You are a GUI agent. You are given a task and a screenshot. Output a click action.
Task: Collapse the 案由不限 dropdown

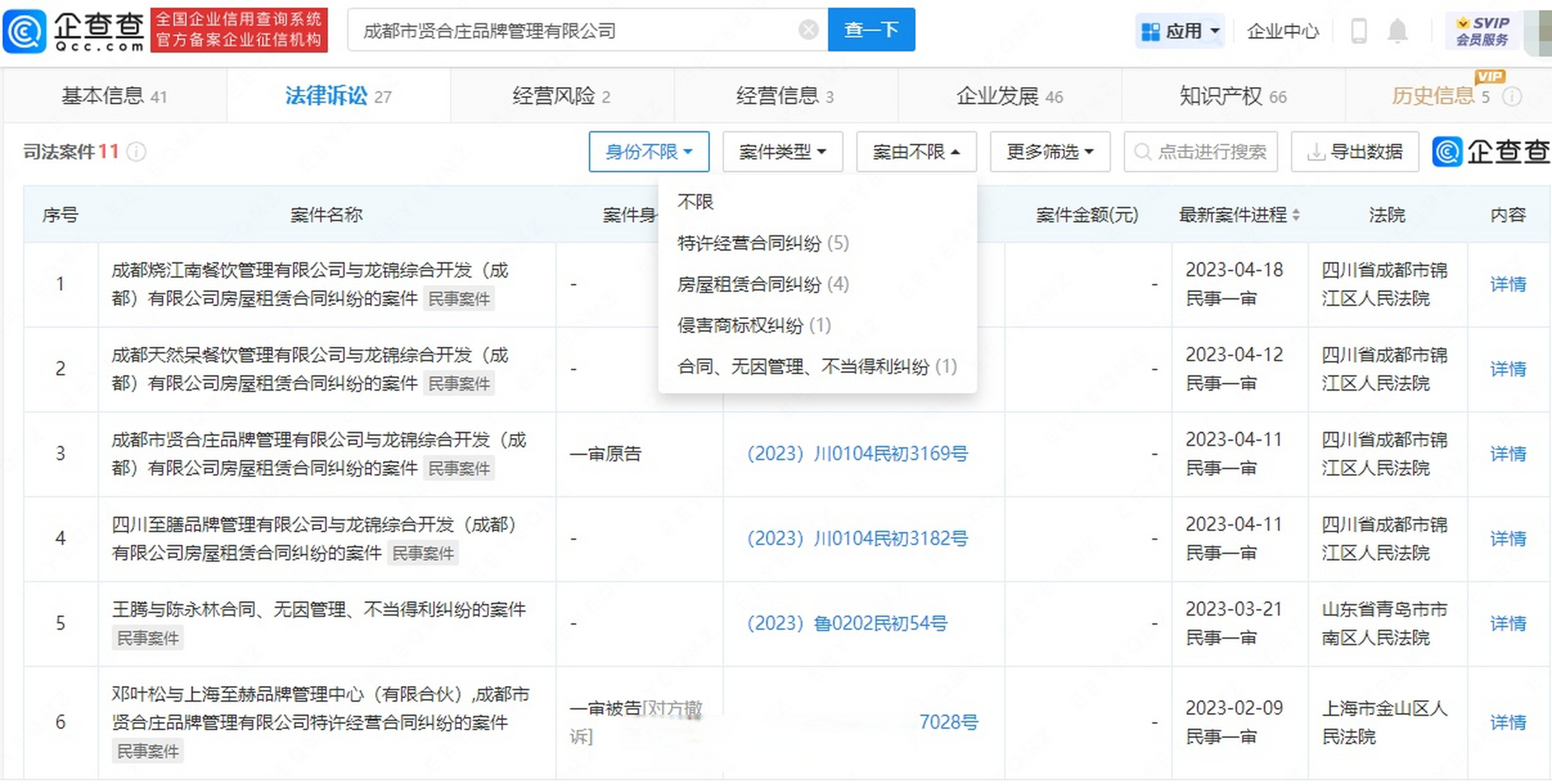916,151
